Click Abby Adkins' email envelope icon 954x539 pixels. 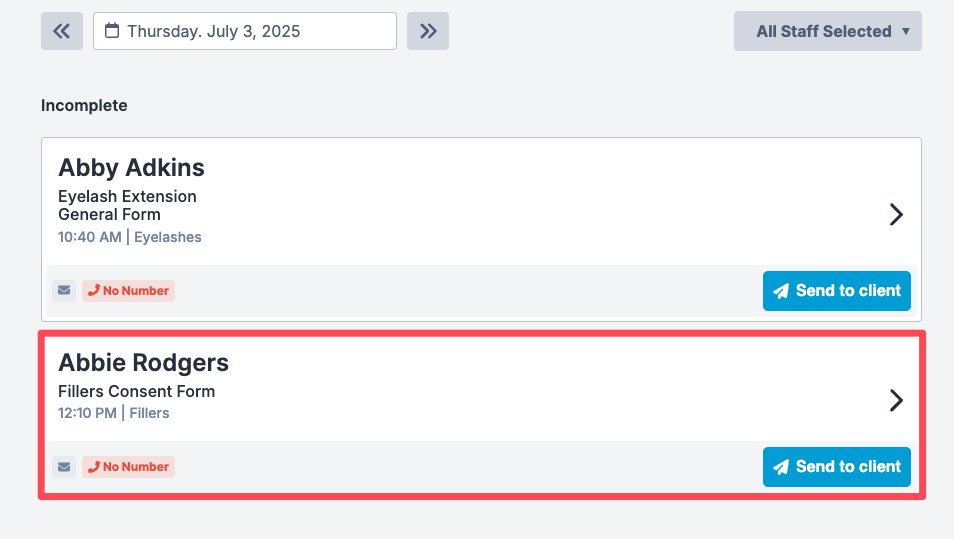[64, 291]
